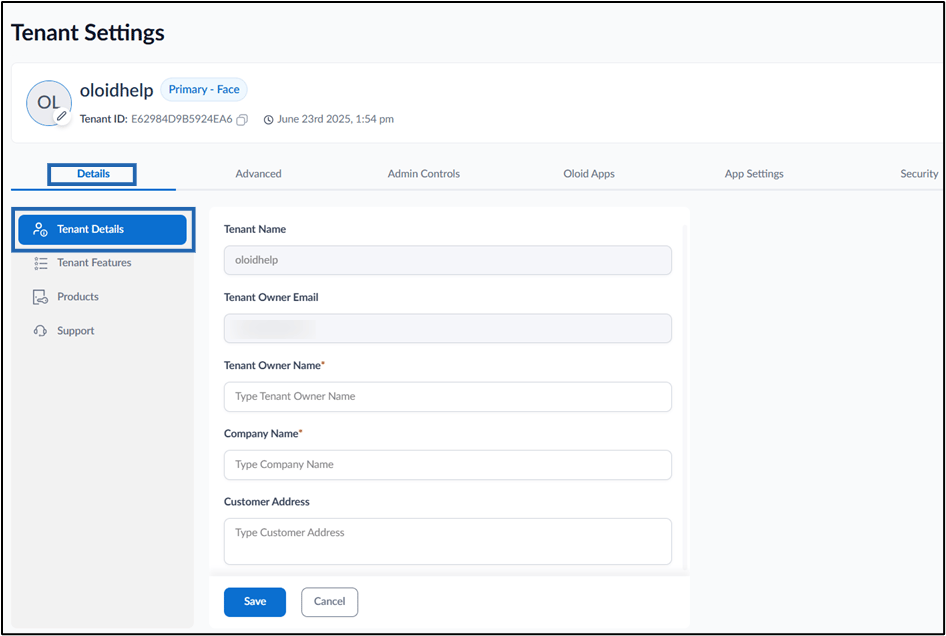This screenshot has height=636, width=946.
Task: Copy the Tenant ID with copy icon
Action: pyautogui.click(x=242, y=119)
